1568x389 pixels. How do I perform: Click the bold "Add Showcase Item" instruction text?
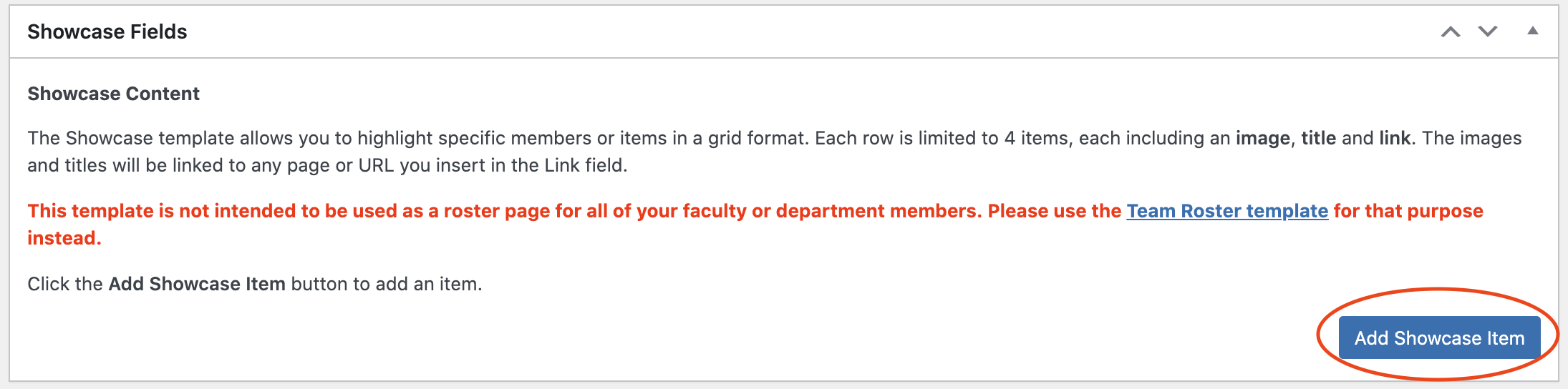pyautogui.click(x=197, y=284)
